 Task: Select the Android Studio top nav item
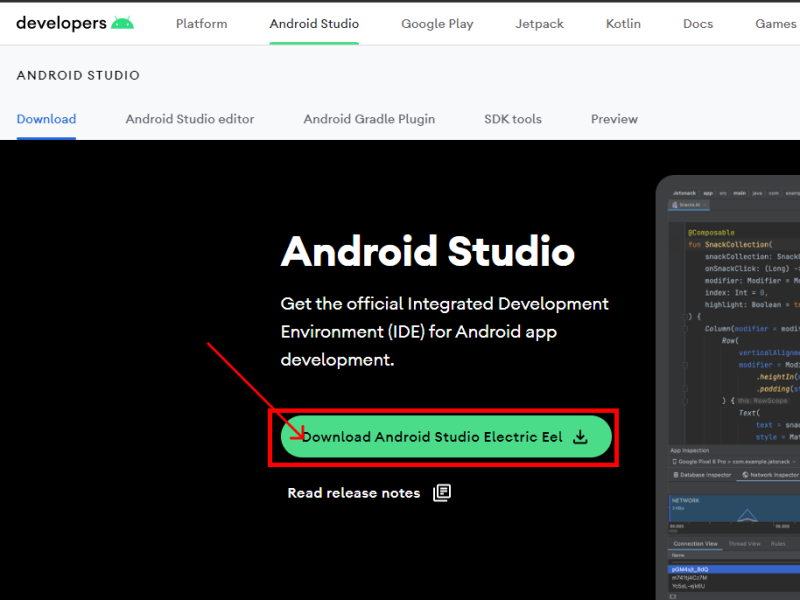pyautogui.click(x=314, y=23)
